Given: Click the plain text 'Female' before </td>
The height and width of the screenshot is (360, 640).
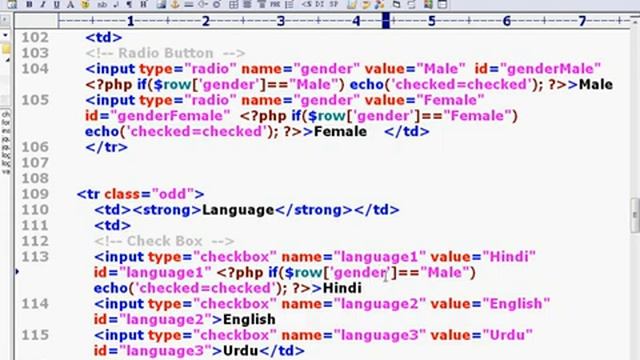Looking at the screenshot, I should (340, 131).
